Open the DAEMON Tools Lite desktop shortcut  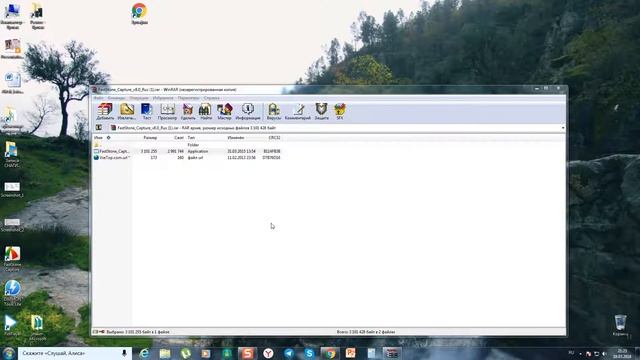point(12,293)
